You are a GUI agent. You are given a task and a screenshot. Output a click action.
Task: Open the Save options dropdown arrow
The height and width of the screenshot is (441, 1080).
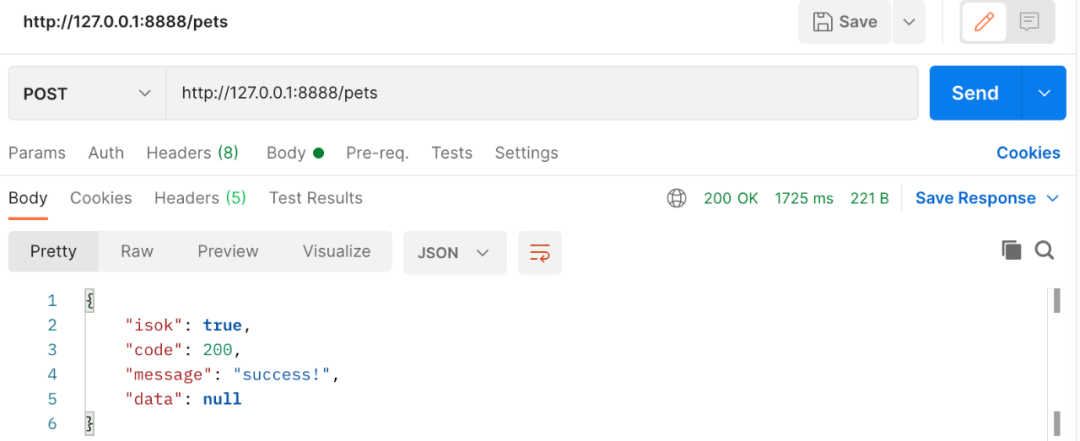click(909, 22)
